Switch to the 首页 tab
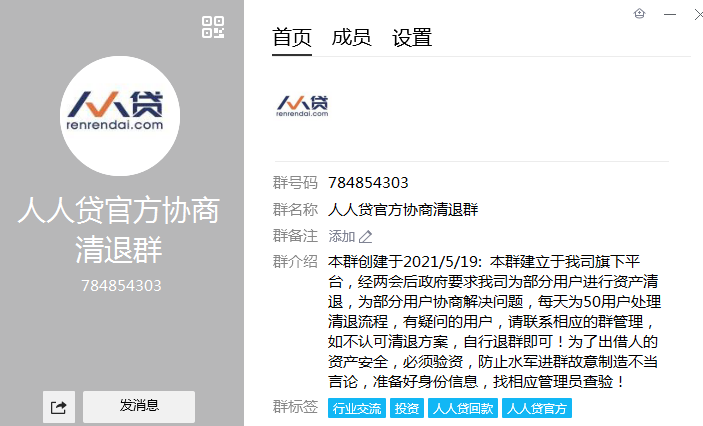The image size is (703, 426). click(292, 38)
